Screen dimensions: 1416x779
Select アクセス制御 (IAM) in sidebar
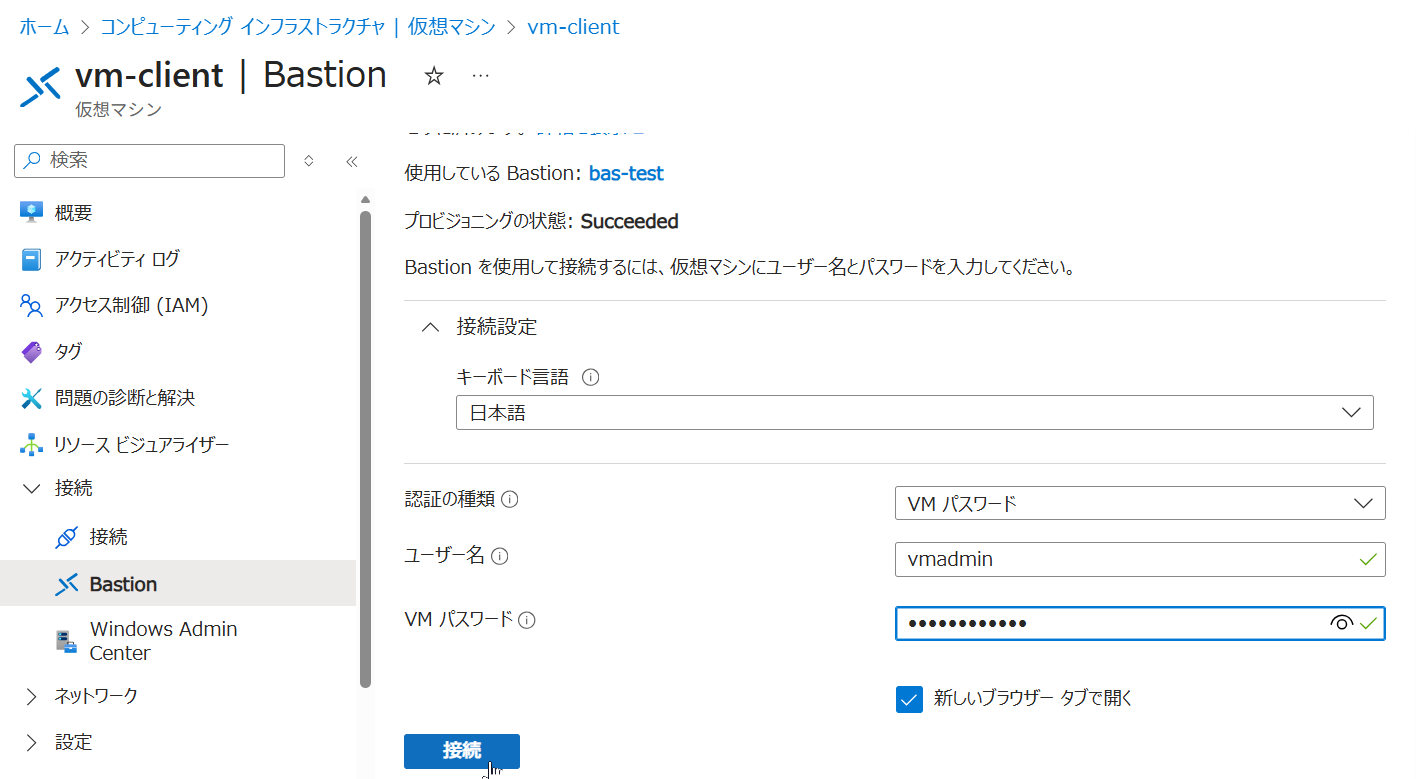pos(131,305)
